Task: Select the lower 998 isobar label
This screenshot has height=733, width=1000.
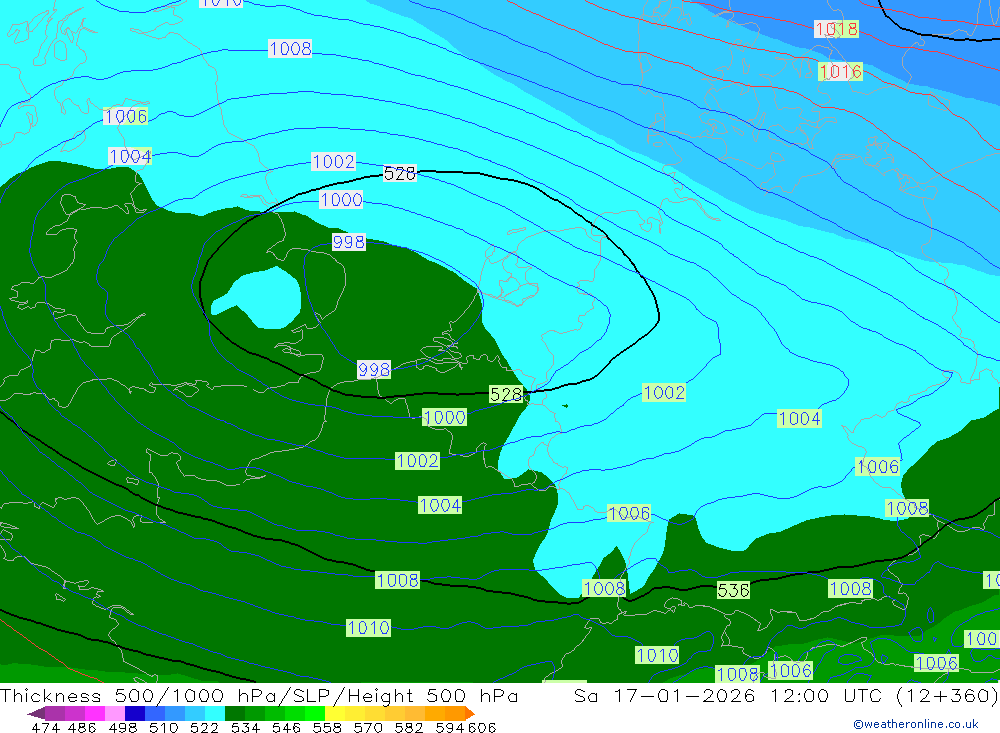Action: tap(374, 369)
